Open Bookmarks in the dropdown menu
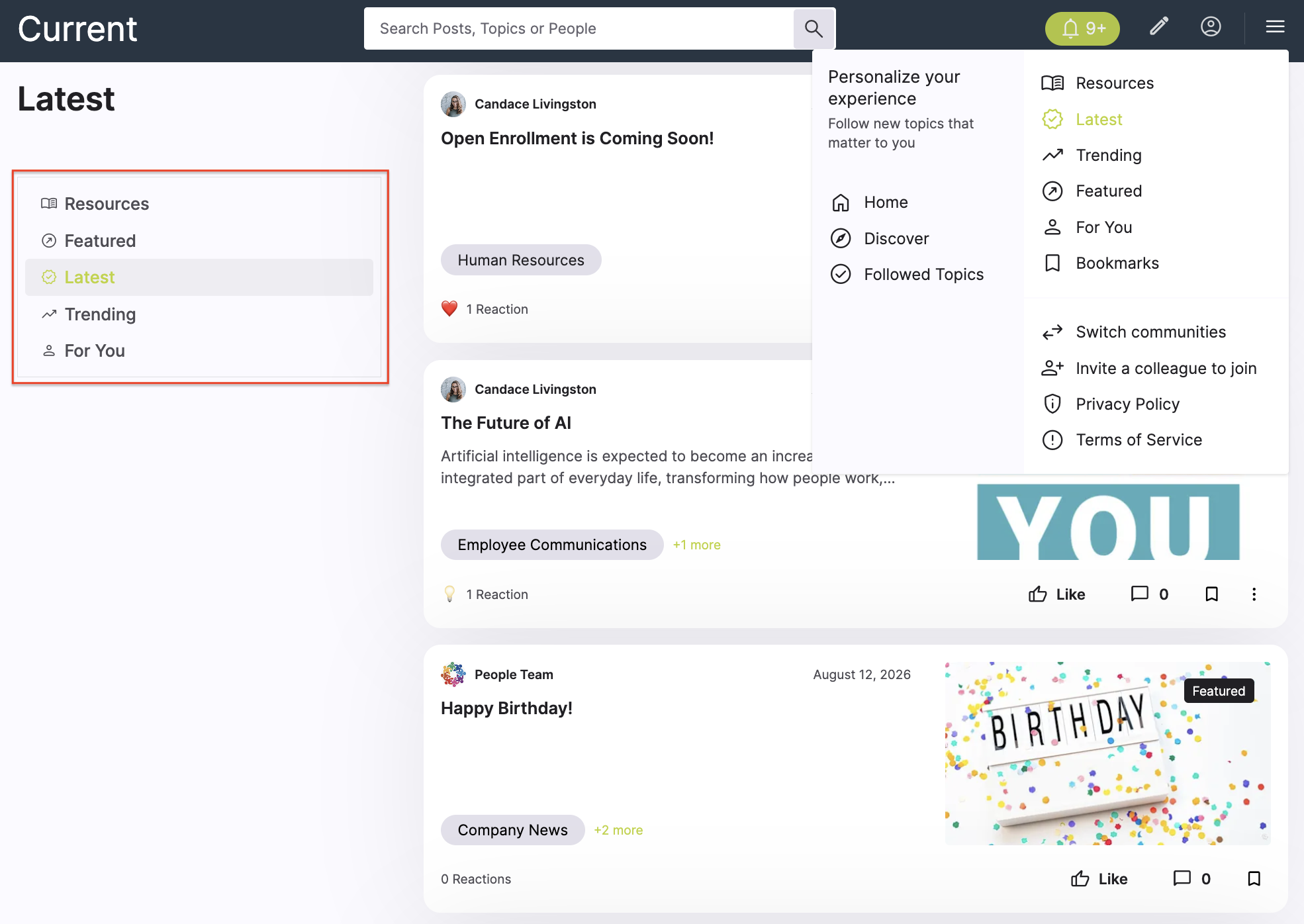Screen dimensions: 1304x924 coord(1117,263)
